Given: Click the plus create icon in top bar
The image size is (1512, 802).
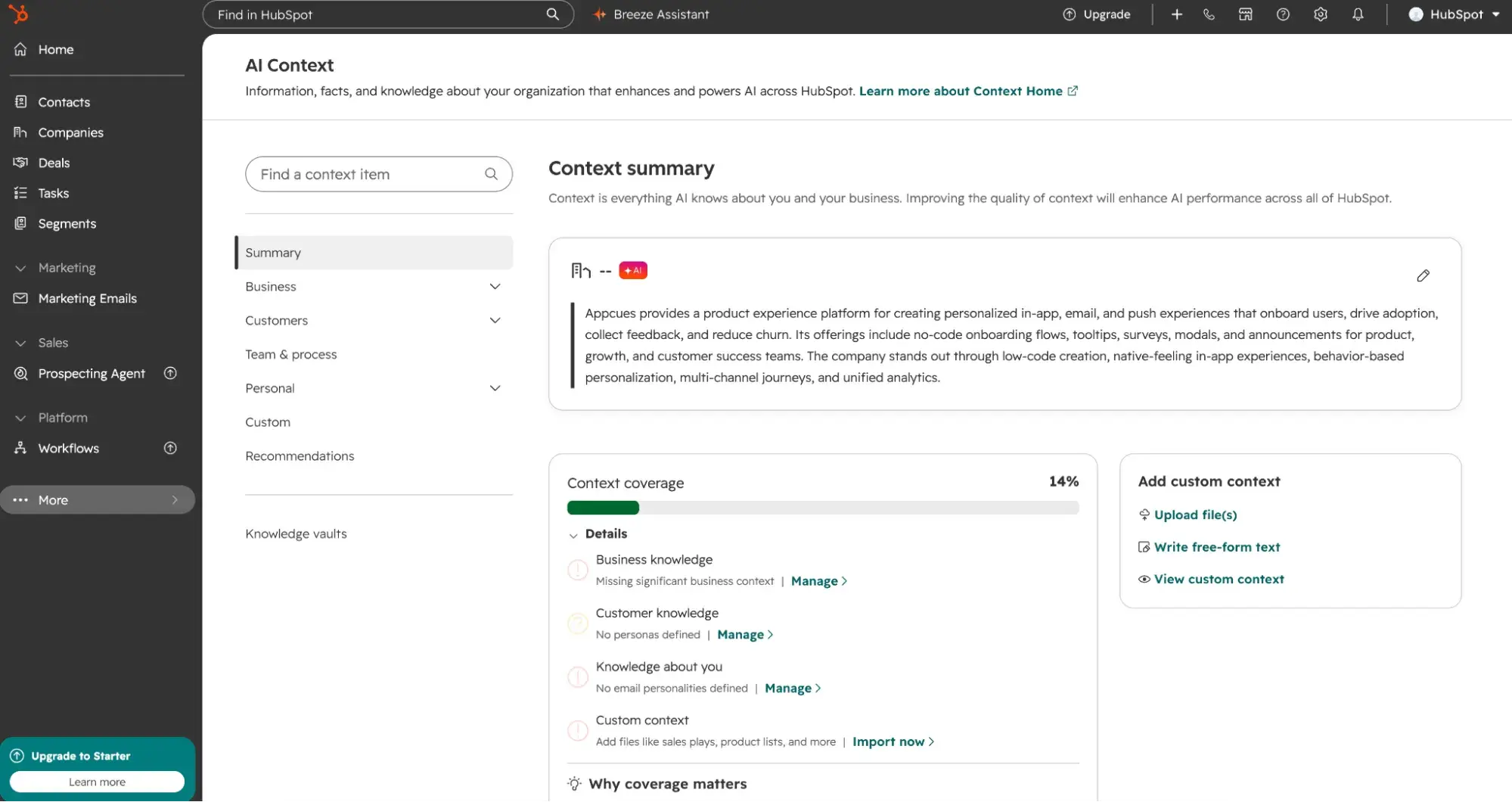Looking at the screenshot, I should pos(1176,14).
